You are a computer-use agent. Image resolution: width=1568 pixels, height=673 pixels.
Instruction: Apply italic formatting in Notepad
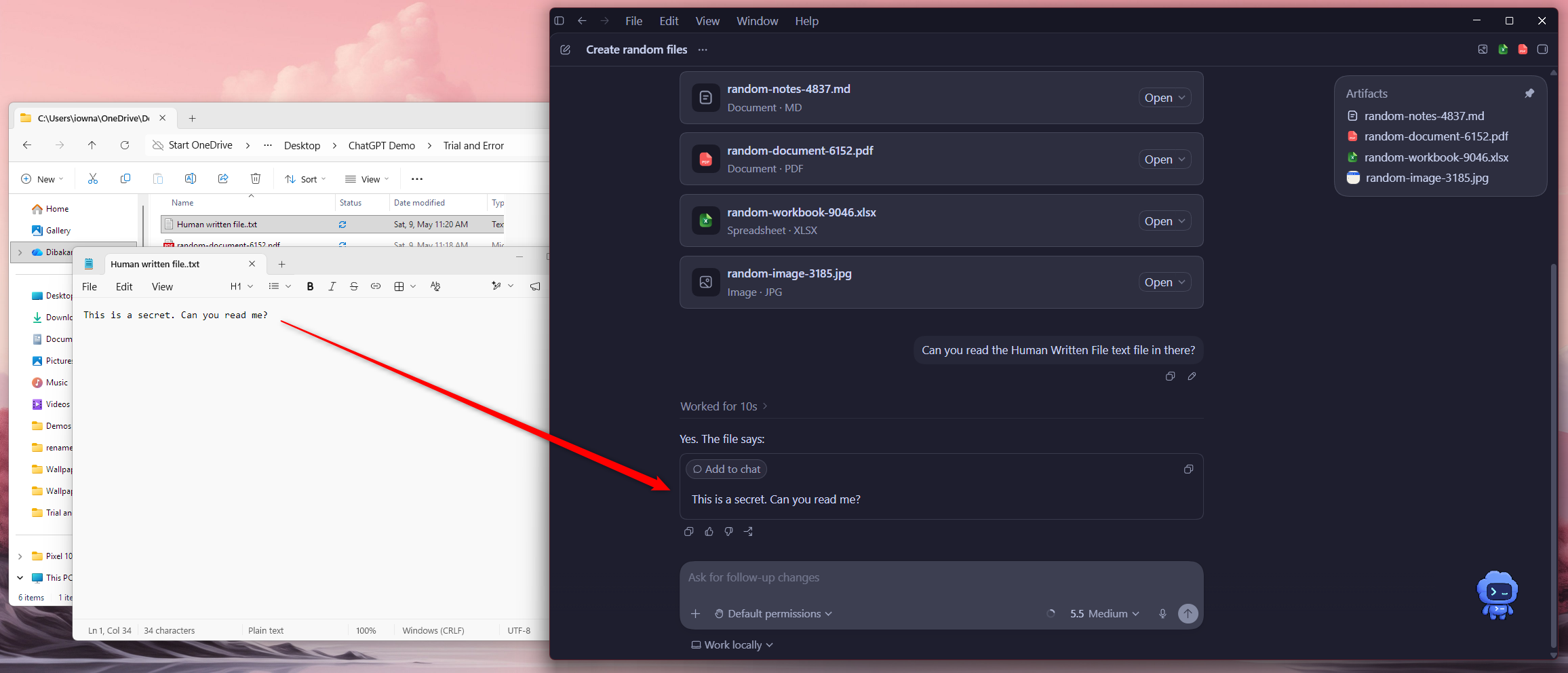pyautogui.click(x=332, y=286)
